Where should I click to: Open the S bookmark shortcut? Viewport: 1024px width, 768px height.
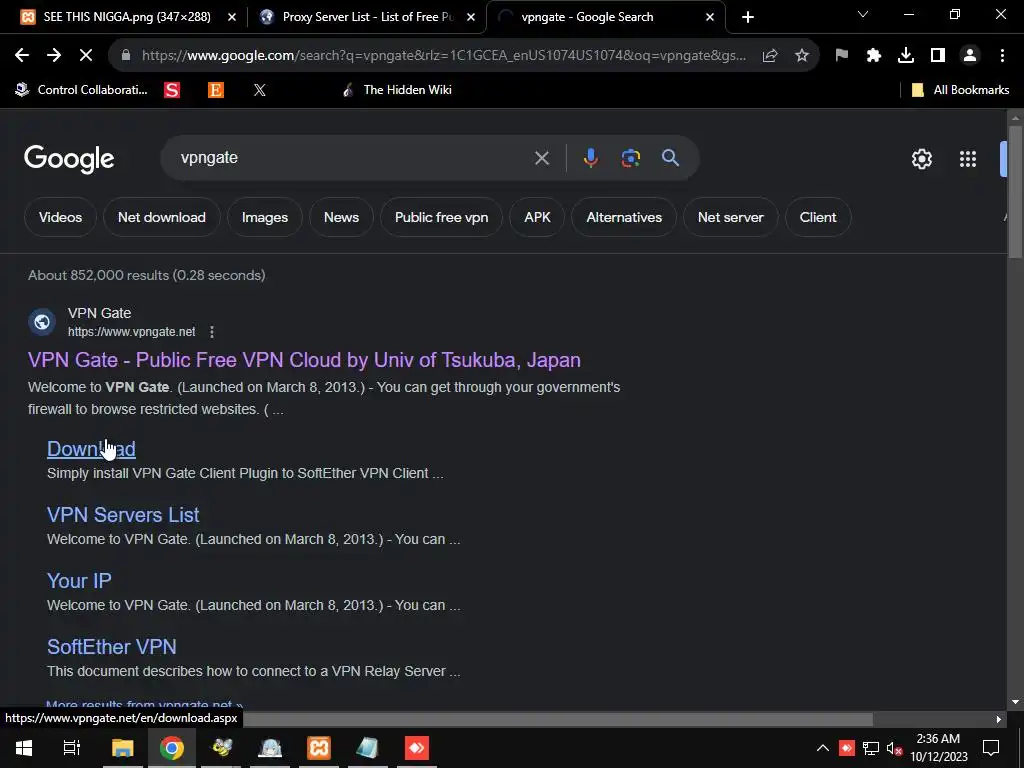172,90
